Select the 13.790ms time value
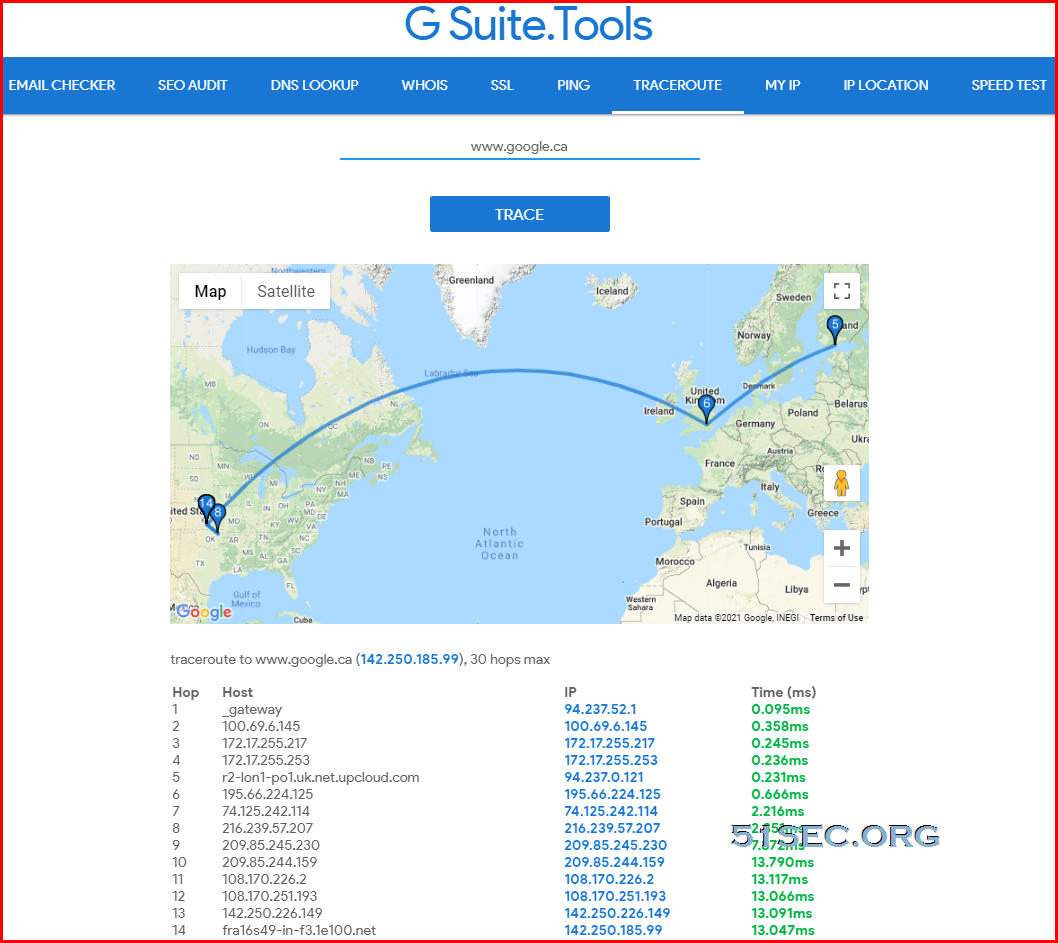This screenshot has width=1058, height=943. coord(783,862)
